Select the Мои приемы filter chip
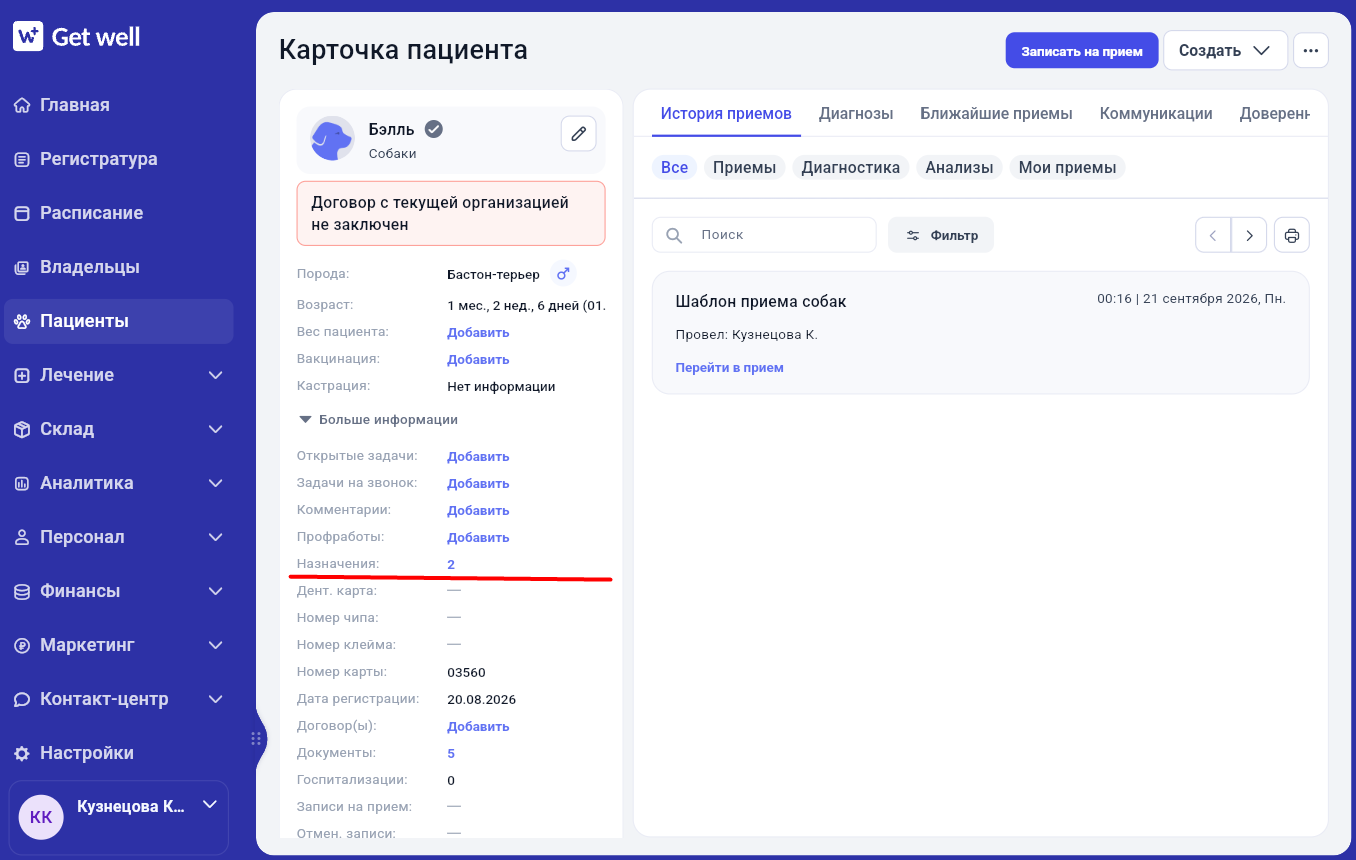 pyautogui.click(x=1067, y=168)
